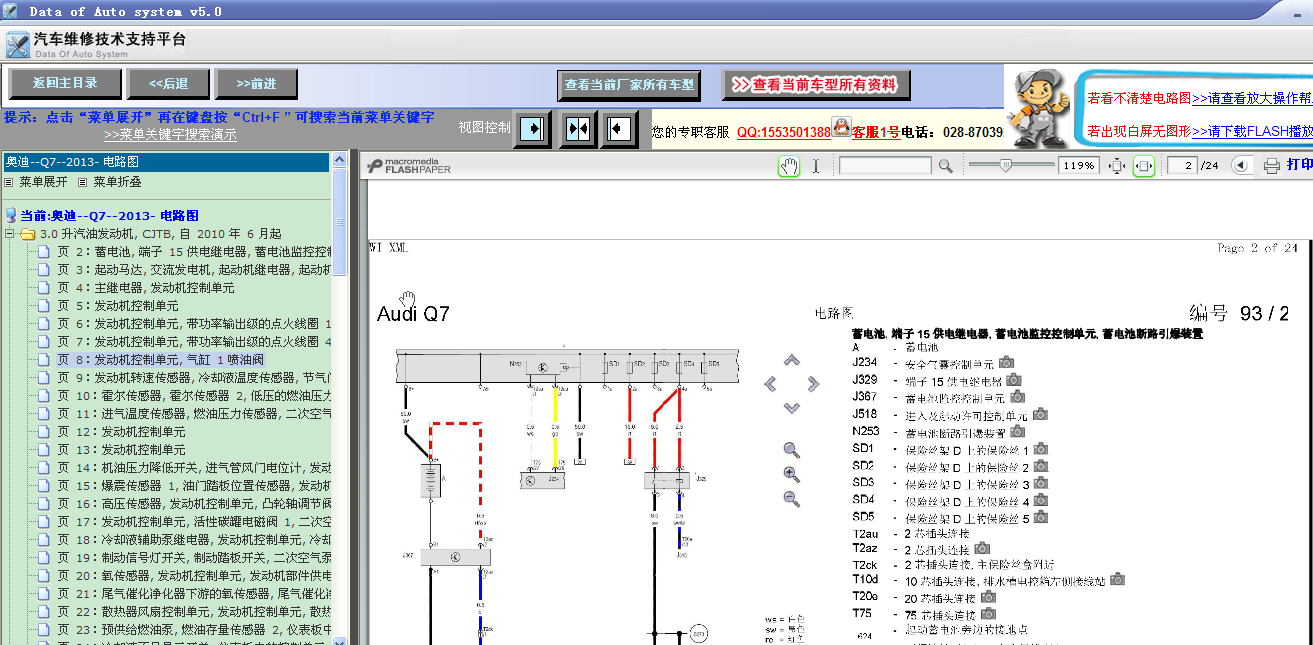Click view control right-panel button
The image size is (1313, 645).
click(x=620, y=128)
